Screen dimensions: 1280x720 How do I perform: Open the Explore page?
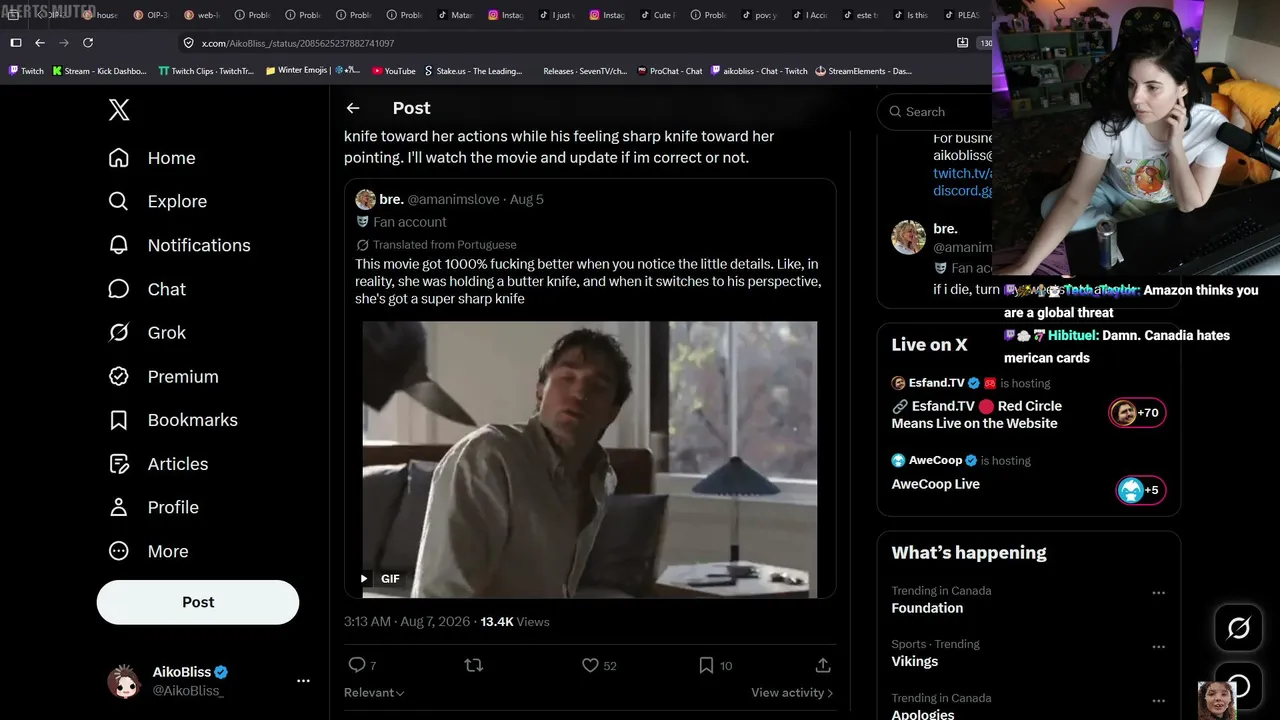pyautogui.click(x=158, y=201)
